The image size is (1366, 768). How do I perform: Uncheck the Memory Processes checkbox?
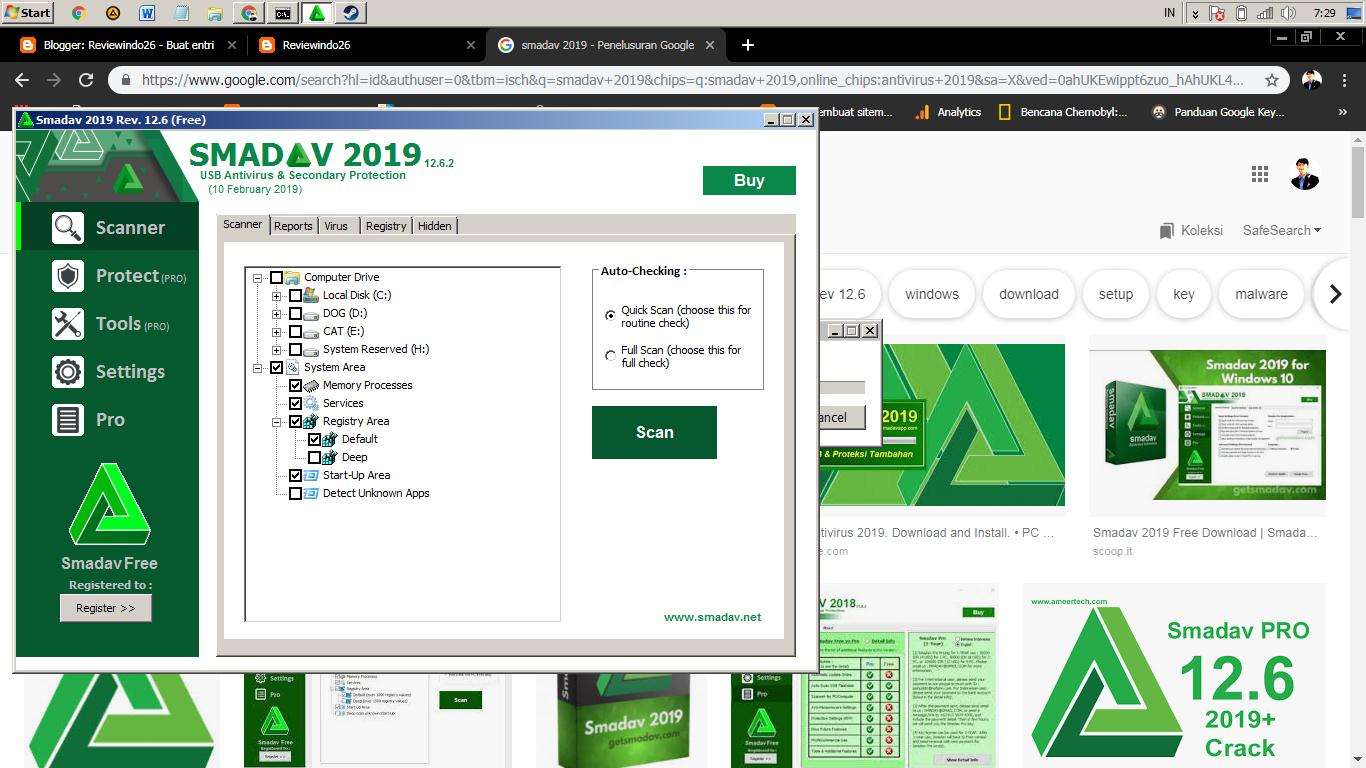295,385
